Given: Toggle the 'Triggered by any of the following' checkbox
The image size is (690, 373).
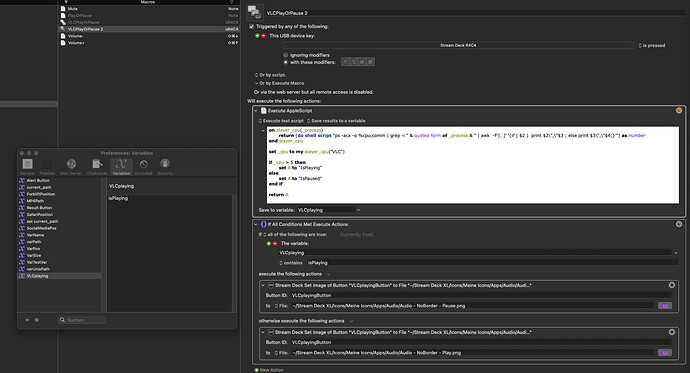Looking at the screenshot, I should (x=252, y=26).
